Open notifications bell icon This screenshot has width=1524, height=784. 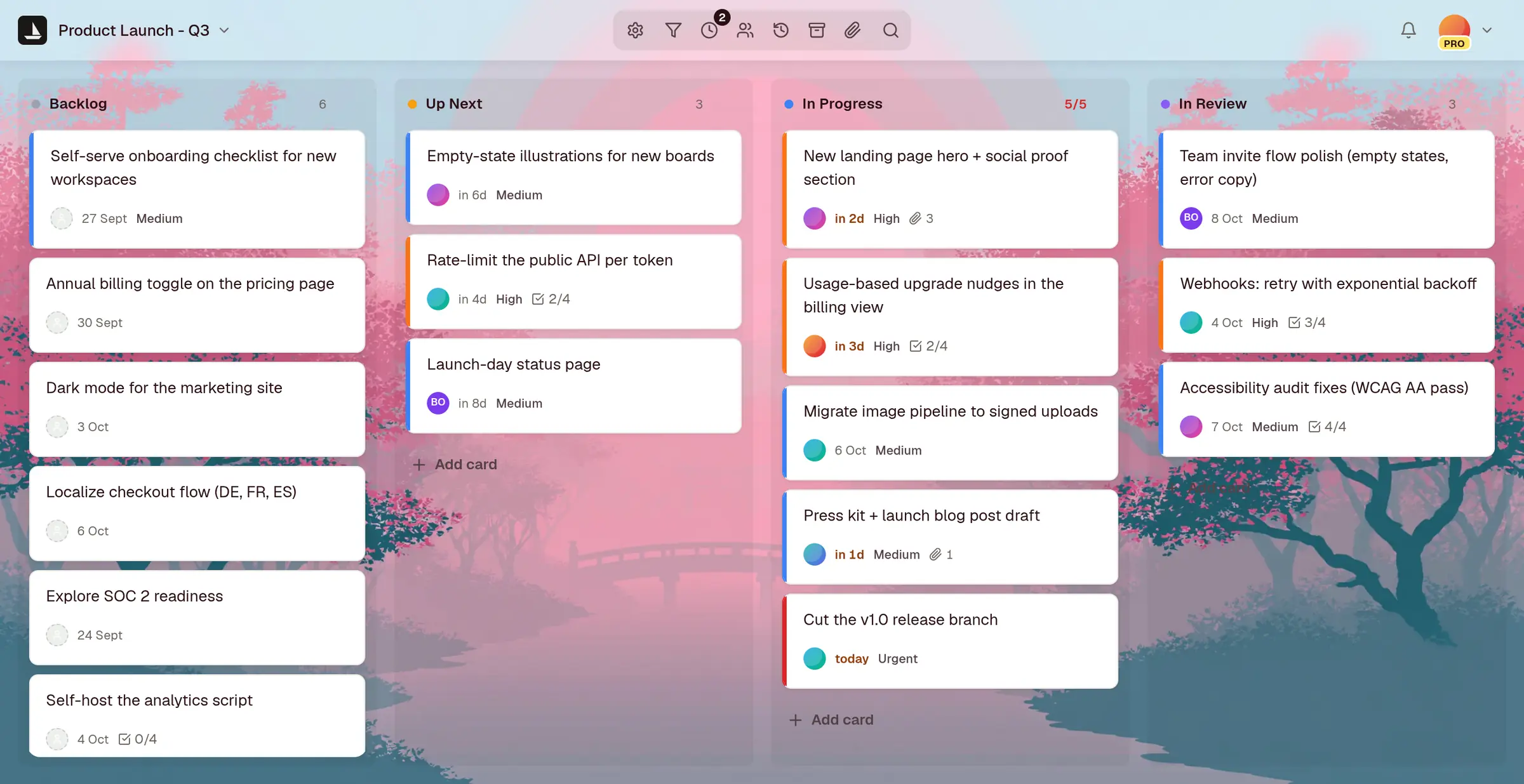pyautogui.click(x=1408, y=30)
